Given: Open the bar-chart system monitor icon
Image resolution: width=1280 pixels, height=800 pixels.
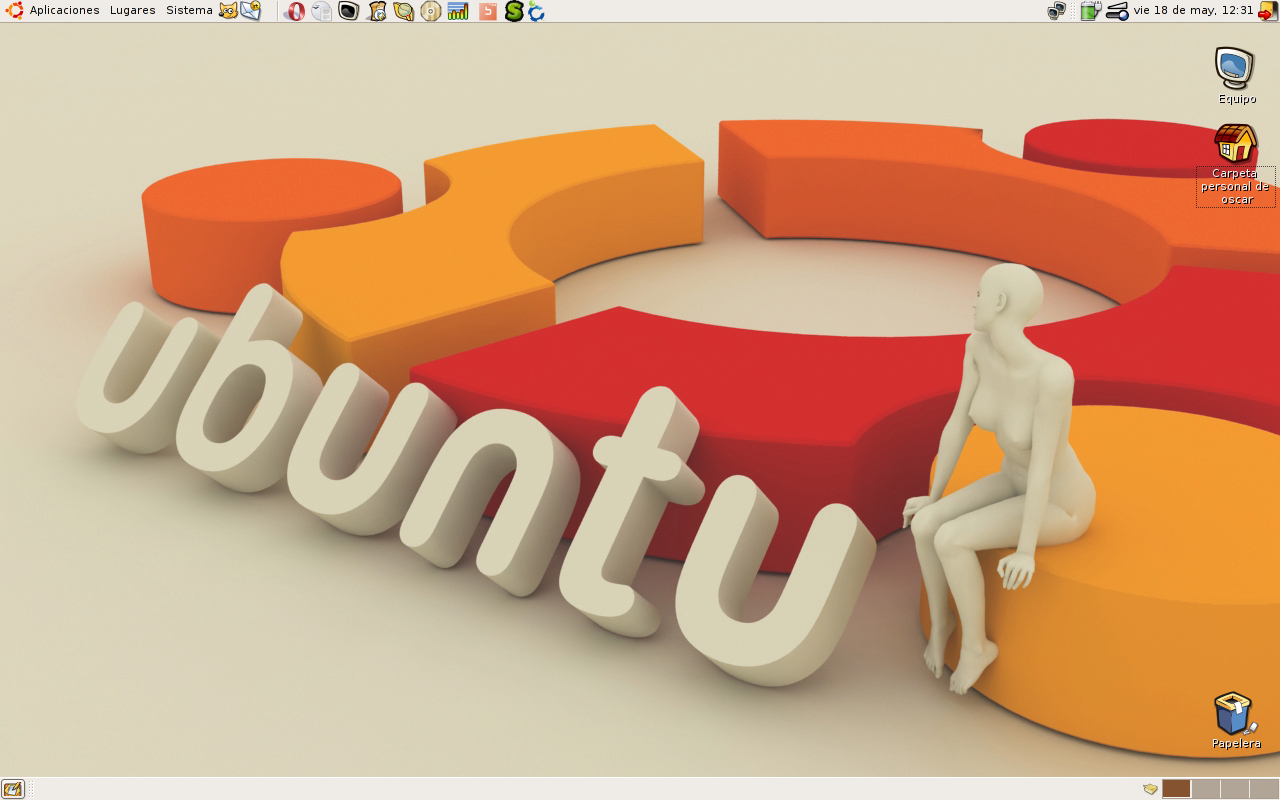Looking at the screenshot, I should click(x=458, y=11).
